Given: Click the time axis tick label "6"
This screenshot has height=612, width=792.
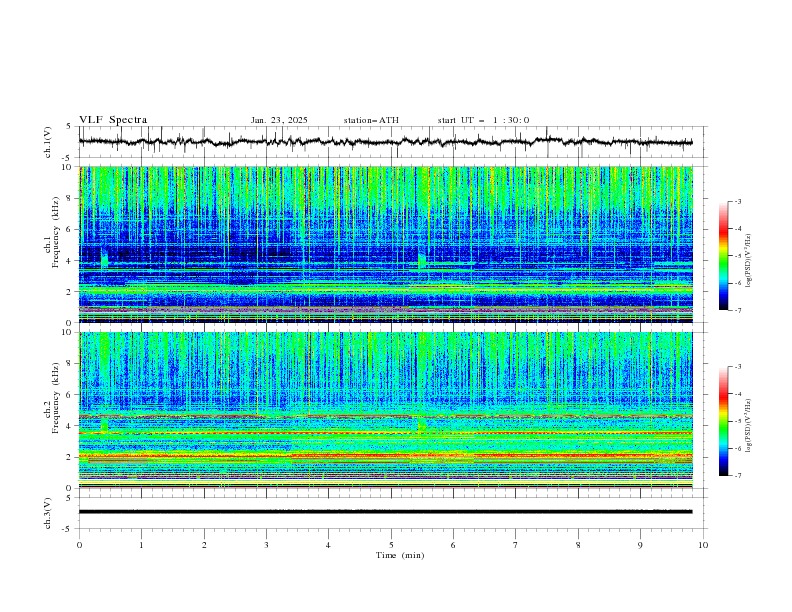Looking at the screenshot, I should pyautogui.click(x=453, y=545).
